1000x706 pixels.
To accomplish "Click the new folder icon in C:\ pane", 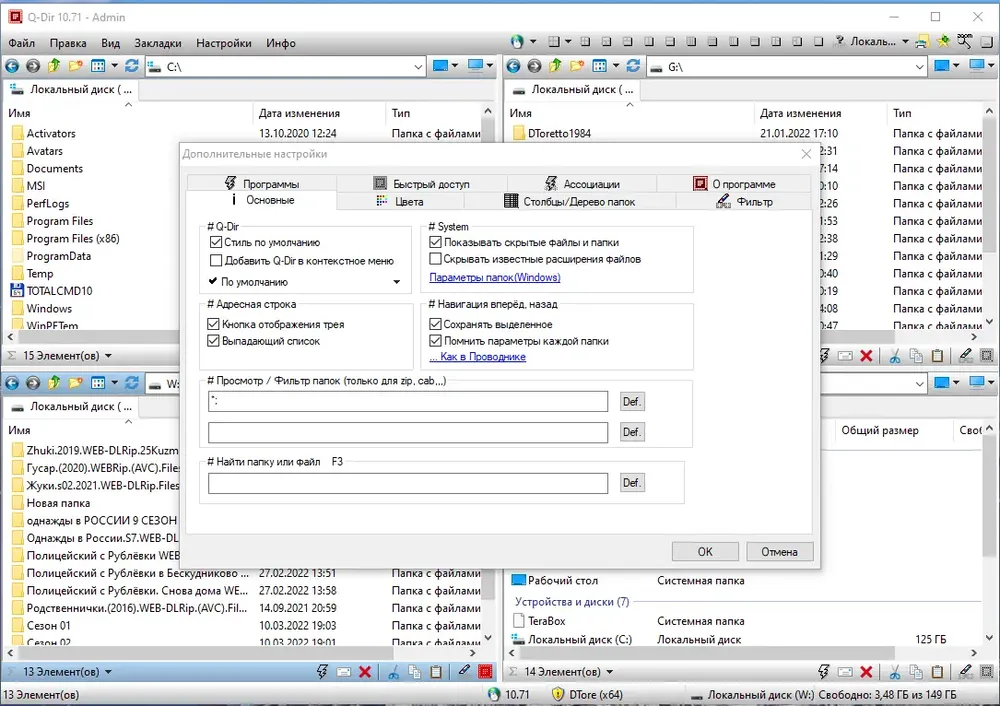I will (76, 66).
